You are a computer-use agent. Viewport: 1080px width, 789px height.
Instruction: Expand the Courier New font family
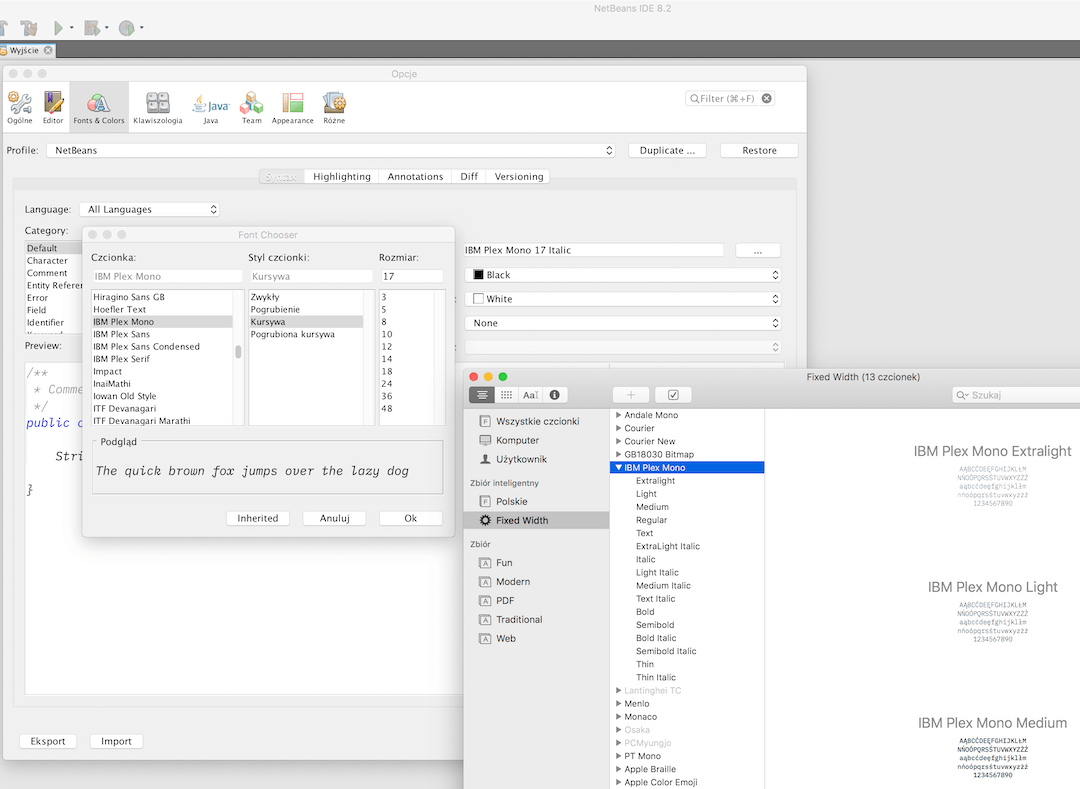[x=619, y=441]
